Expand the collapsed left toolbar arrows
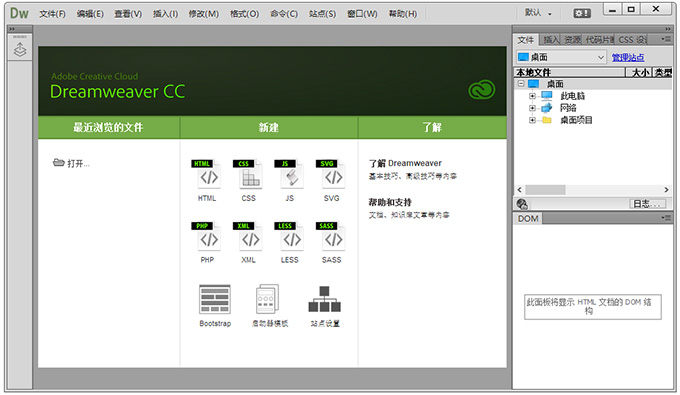 (x=12, y=29)
